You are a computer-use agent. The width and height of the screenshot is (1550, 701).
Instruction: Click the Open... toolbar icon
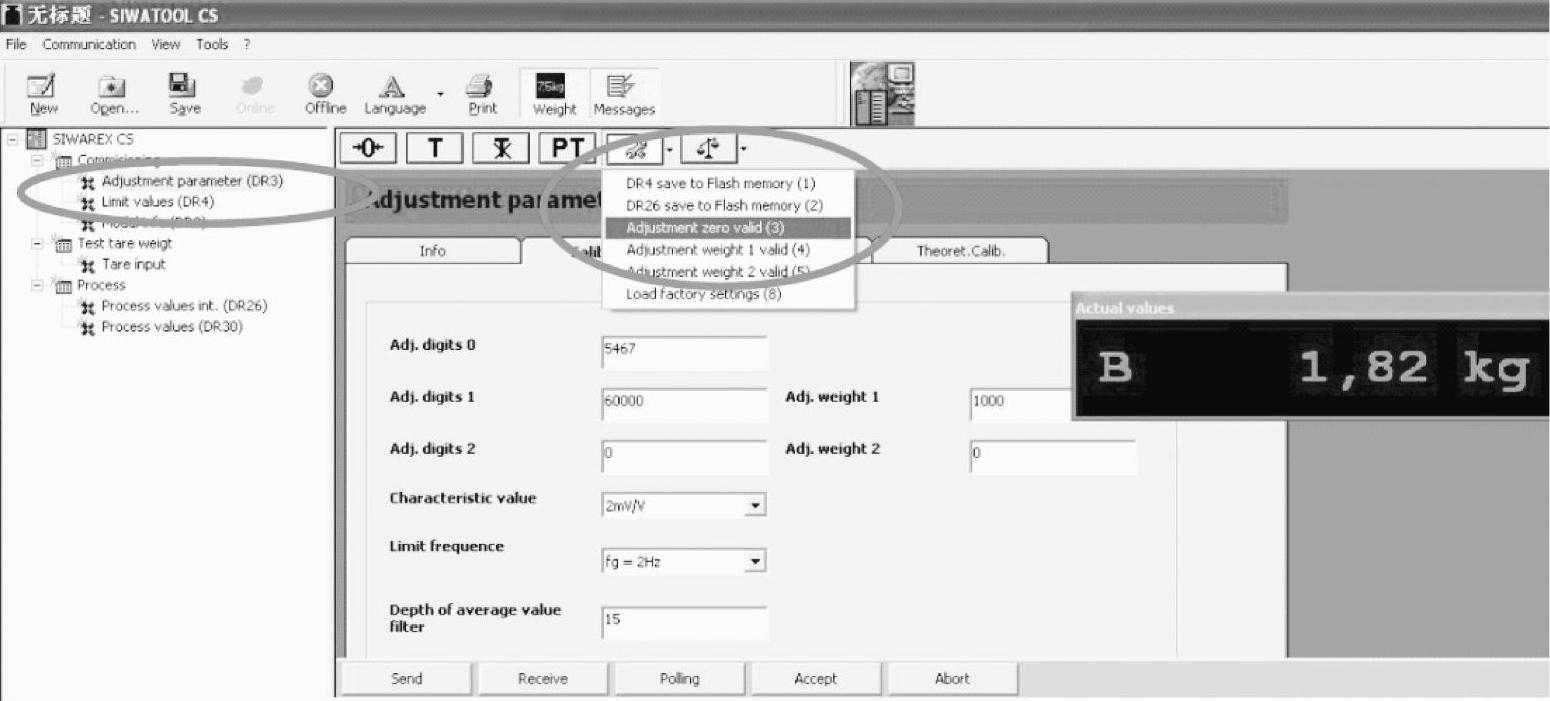click(114, 94)
